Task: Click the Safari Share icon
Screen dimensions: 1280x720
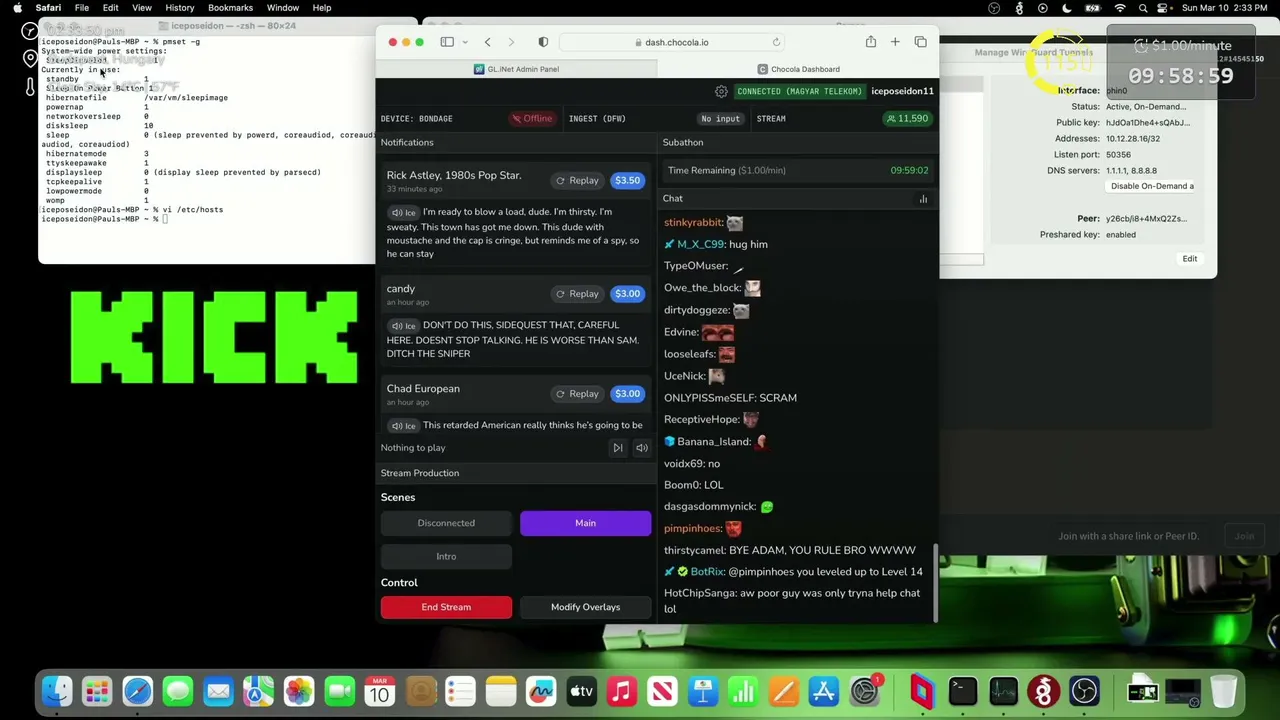Action: point(871,42)
